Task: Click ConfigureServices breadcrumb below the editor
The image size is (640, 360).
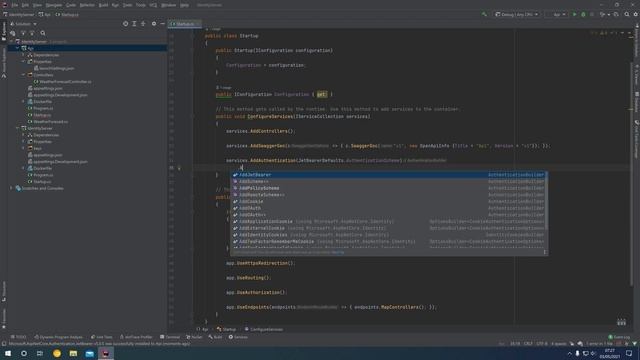Action: tap(263, 329)
